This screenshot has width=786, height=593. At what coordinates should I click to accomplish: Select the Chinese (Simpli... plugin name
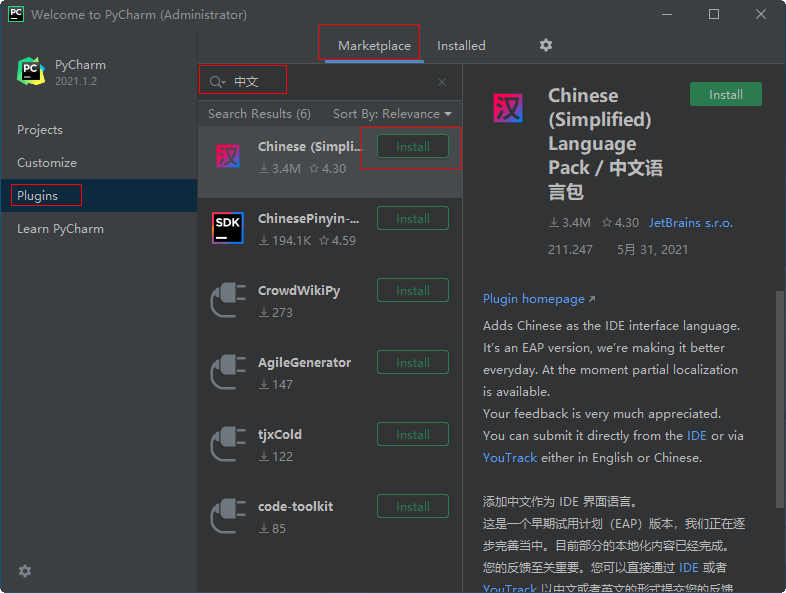point(310,146)
